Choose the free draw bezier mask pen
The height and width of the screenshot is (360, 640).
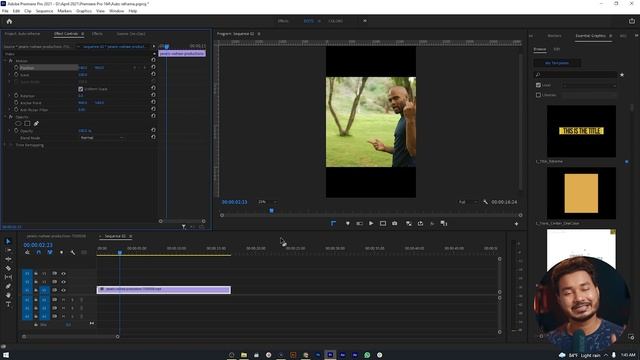(x=36, y=123)
